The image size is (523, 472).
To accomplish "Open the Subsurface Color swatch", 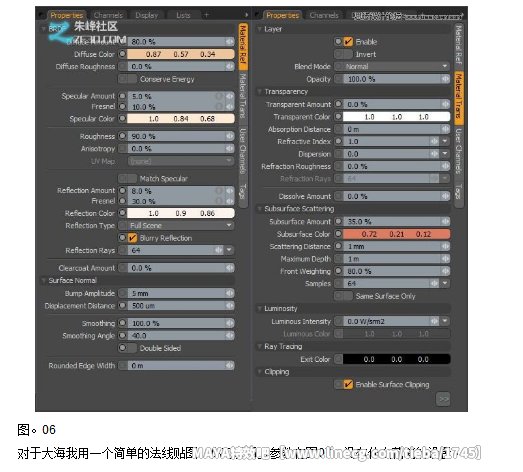I will [397, 234].
